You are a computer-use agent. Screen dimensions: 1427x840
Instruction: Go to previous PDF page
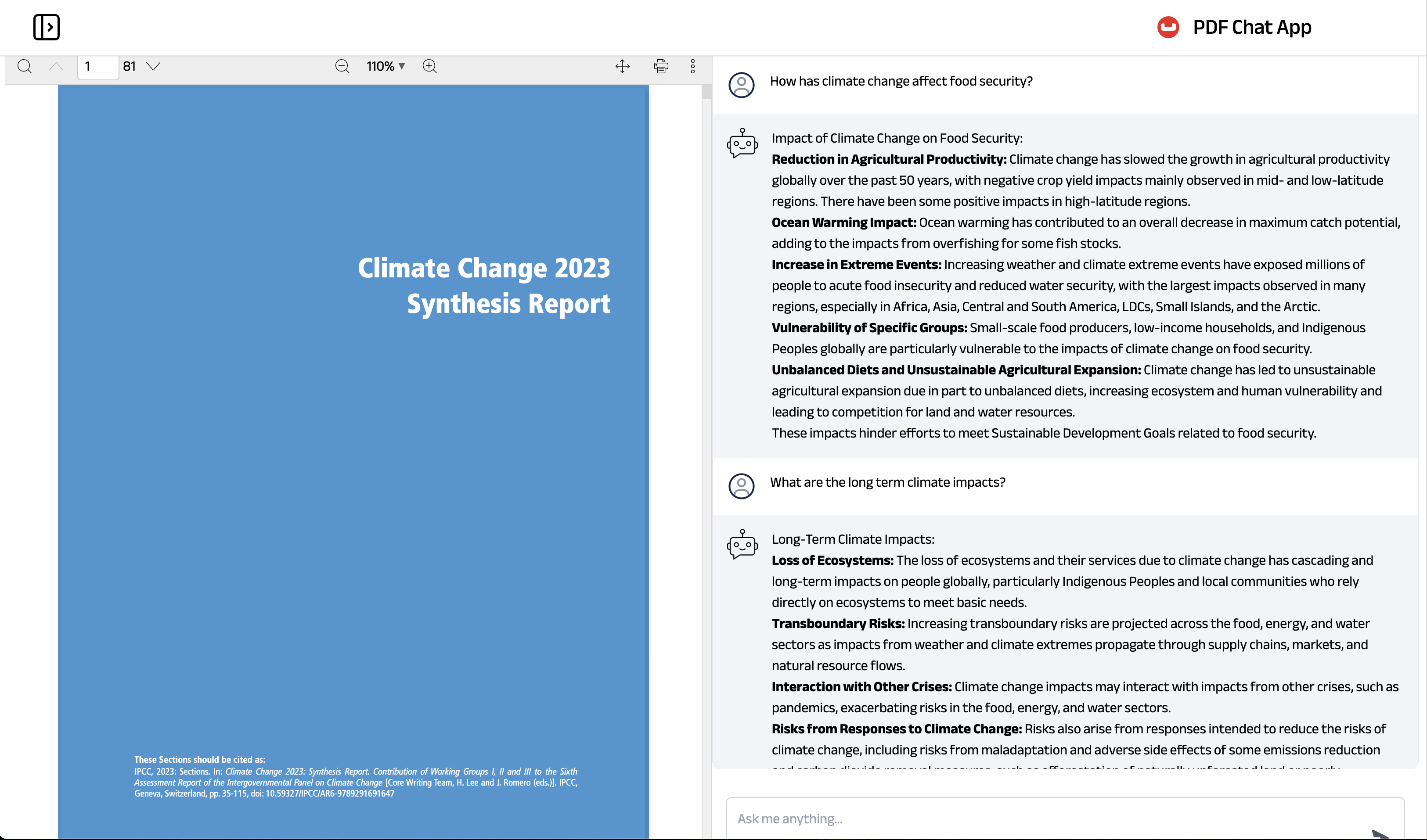tap(56, 66)
